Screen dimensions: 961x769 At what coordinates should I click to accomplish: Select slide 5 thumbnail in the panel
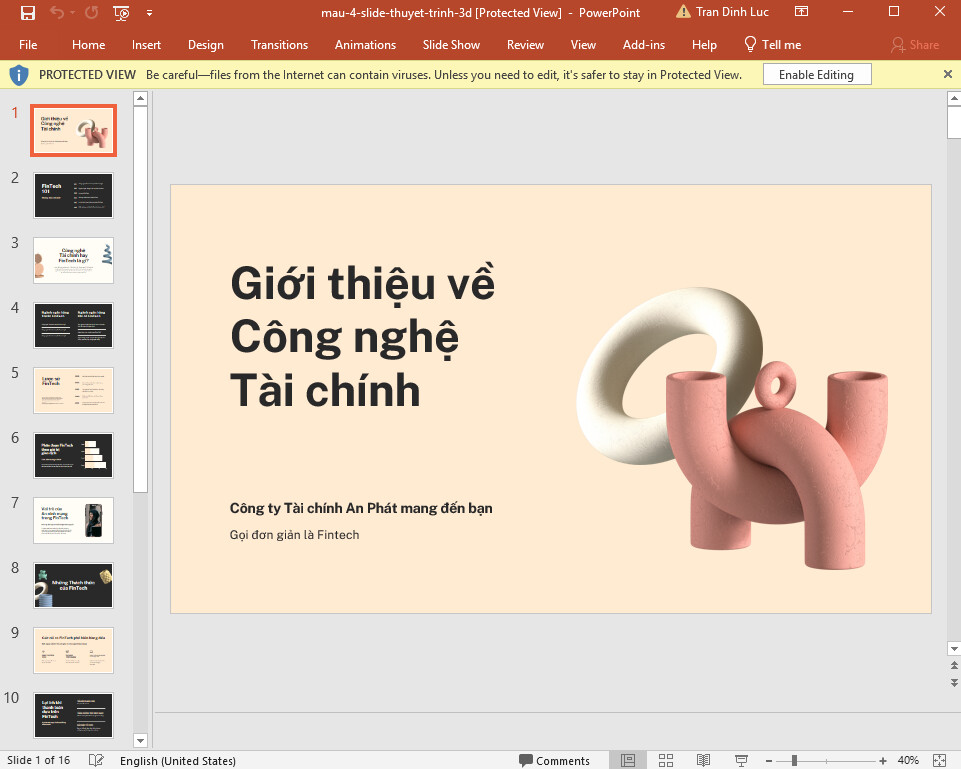pos(73,390)
